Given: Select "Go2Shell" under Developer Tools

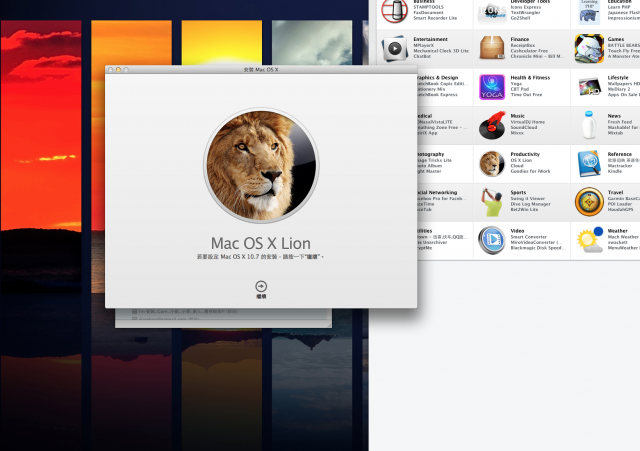Looking at the screenshot, I should point(520,18).
